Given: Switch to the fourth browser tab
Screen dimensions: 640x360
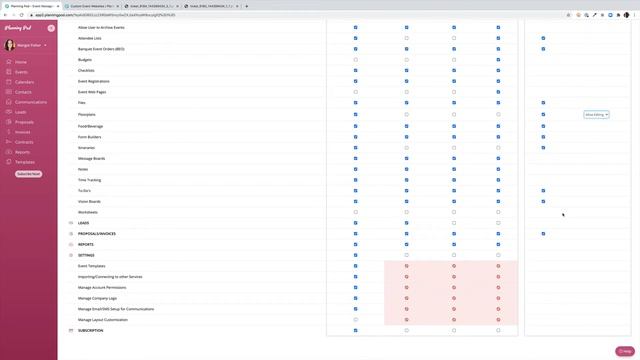Looking at the screenshot, I should 210,6.
